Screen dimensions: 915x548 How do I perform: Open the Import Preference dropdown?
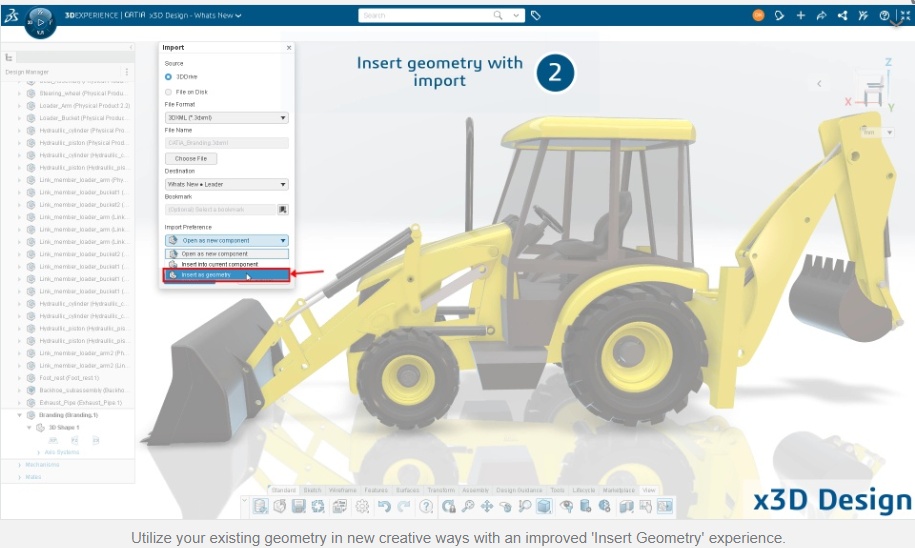(226, 240)
